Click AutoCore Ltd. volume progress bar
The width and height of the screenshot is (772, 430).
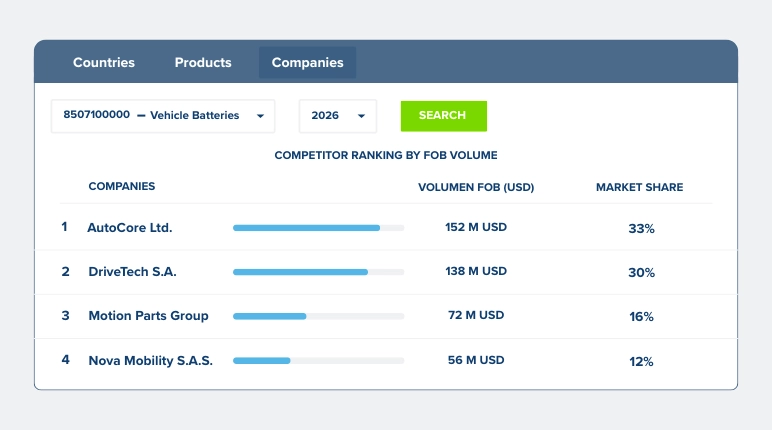319,228
